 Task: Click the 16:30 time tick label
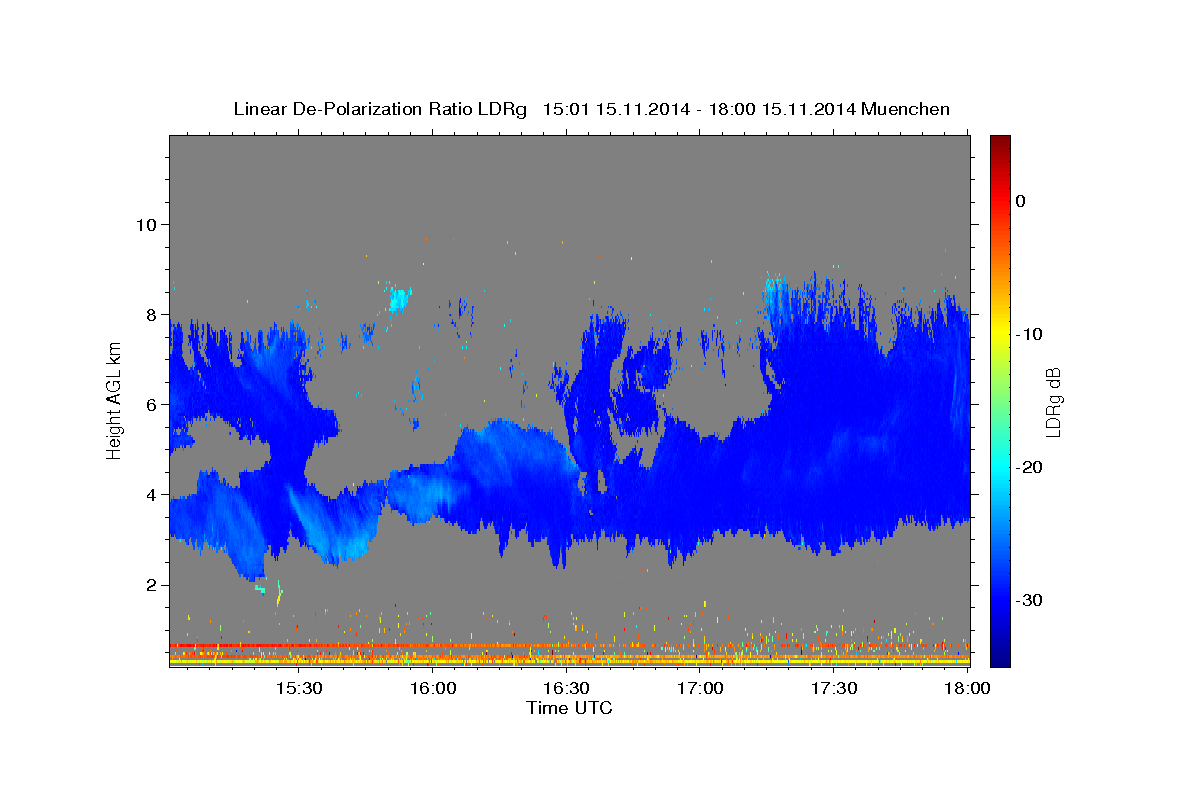click(x=566, y=689)
